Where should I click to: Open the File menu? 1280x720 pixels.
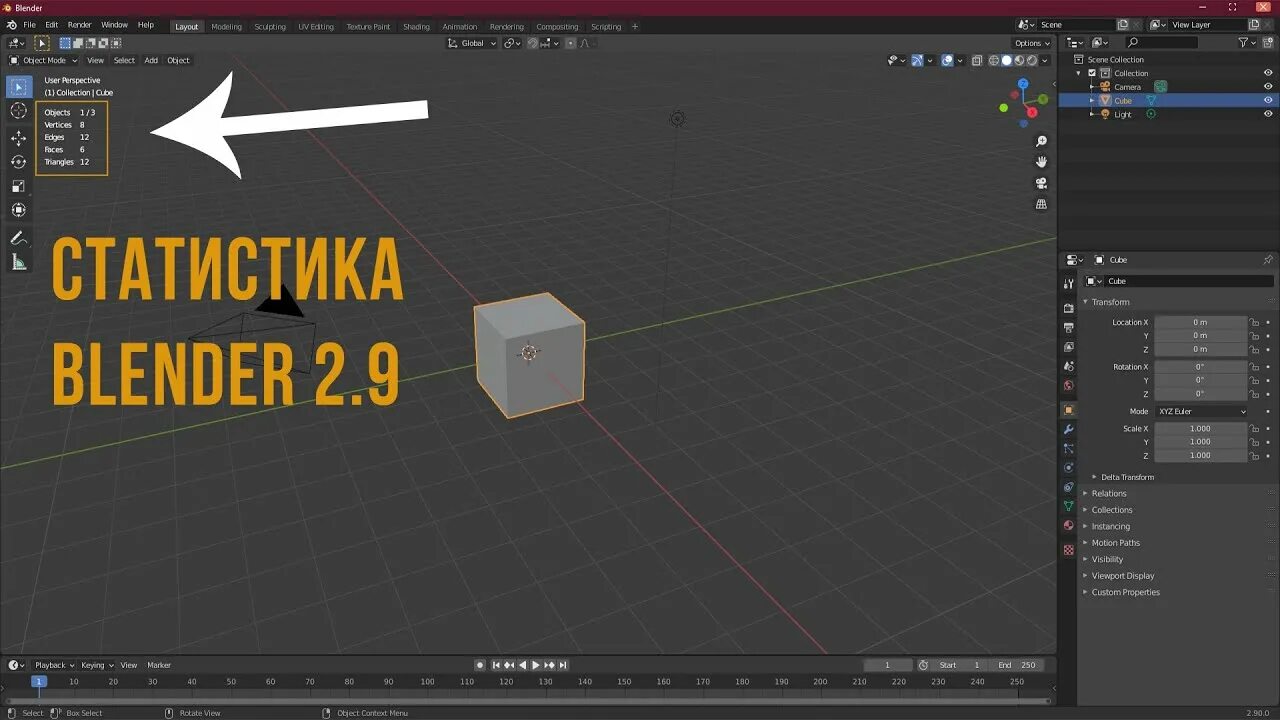point(29,25)
